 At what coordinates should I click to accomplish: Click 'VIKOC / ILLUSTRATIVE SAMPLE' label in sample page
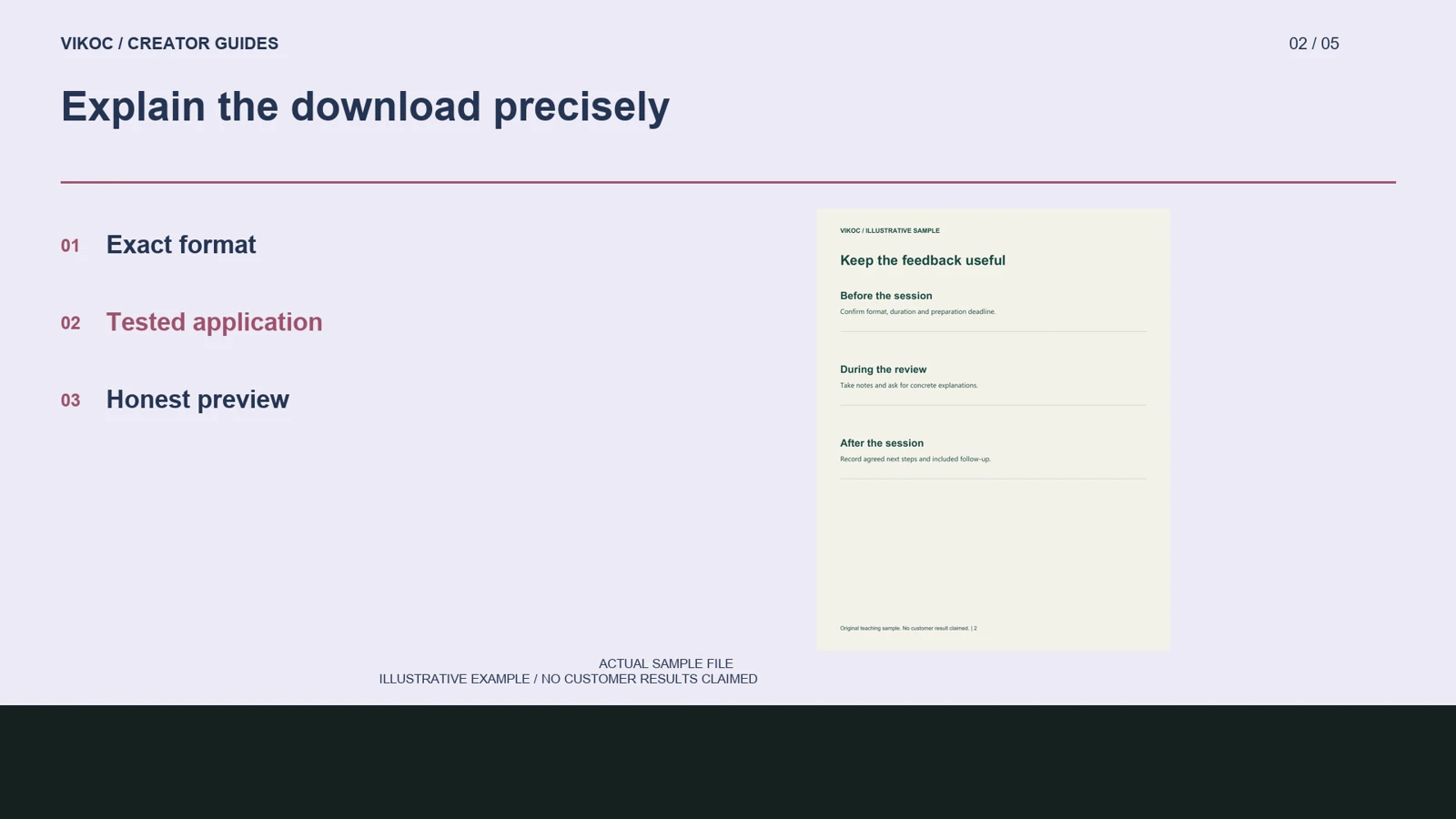(889, 231)
